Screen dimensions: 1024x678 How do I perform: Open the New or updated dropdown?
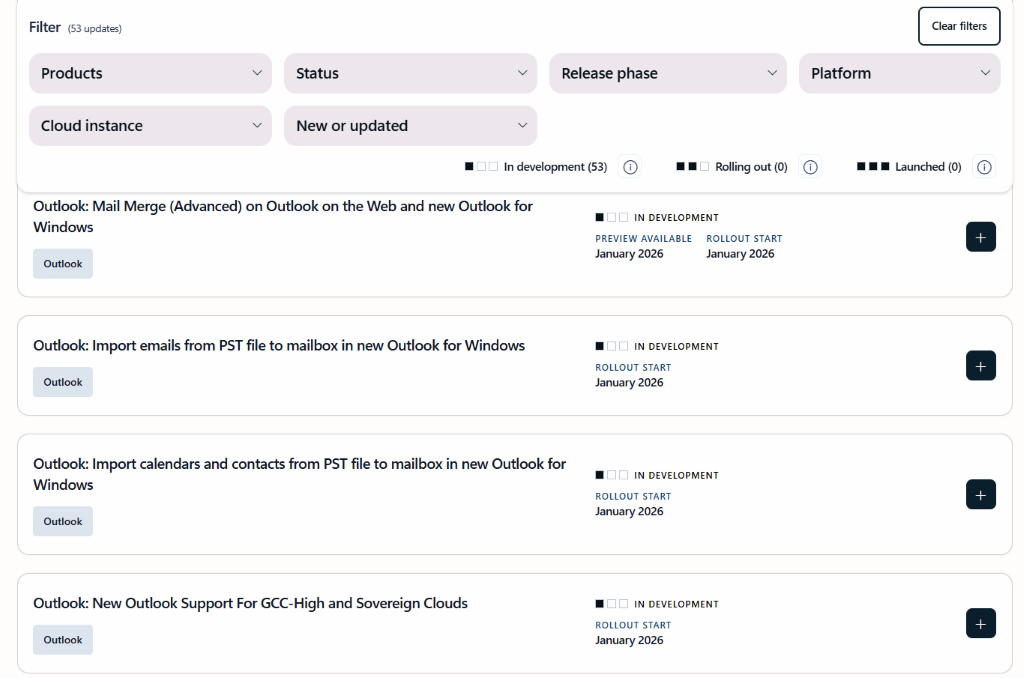click(410, 125)
